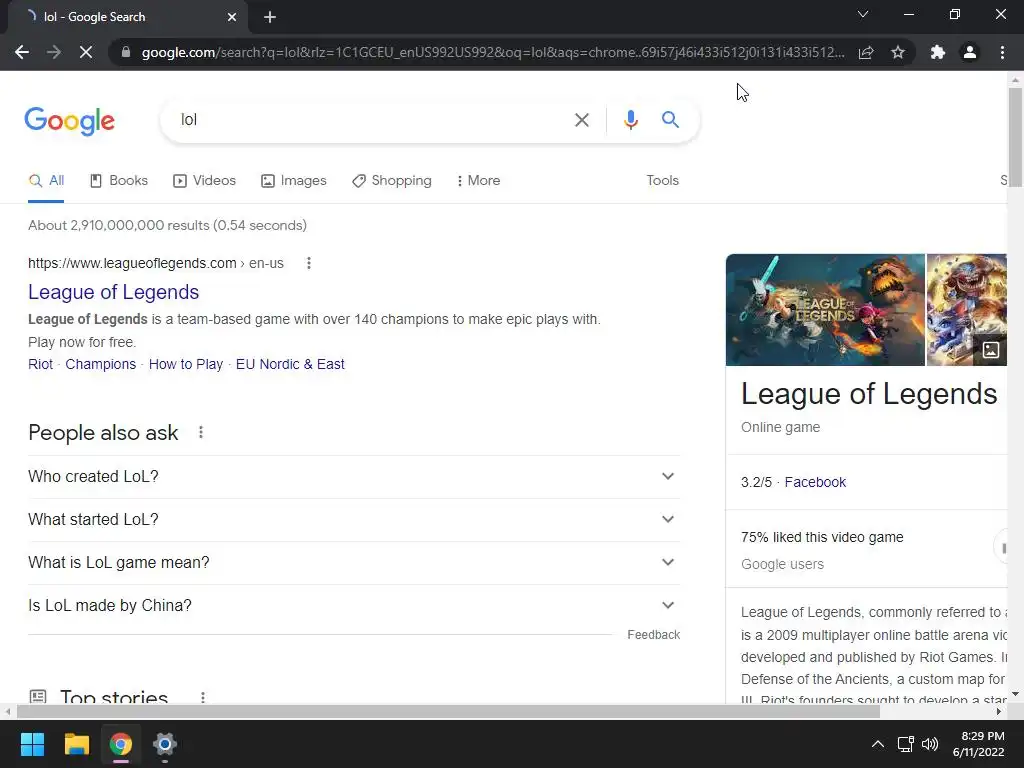This screenshot has height=768, width=1024.
Task: Open the search Tools button
Action: tap(662, 180)
